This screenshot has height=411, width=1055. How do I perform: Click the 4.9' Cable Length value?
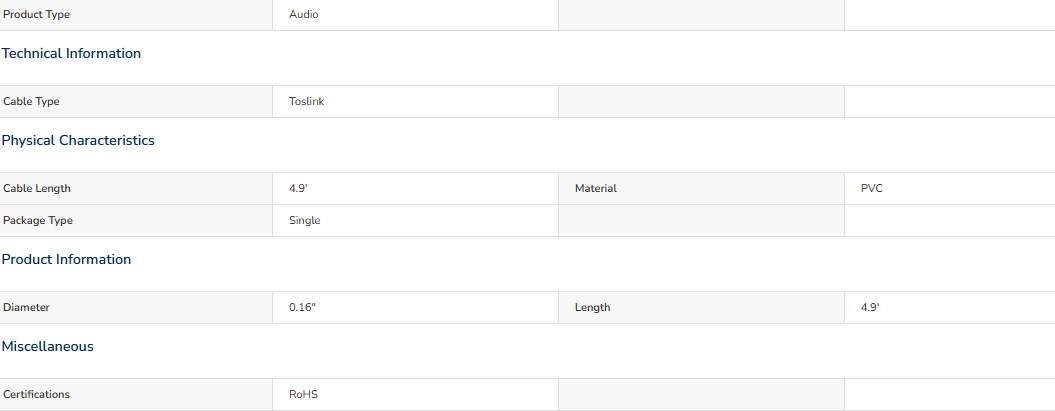point(298,188)
